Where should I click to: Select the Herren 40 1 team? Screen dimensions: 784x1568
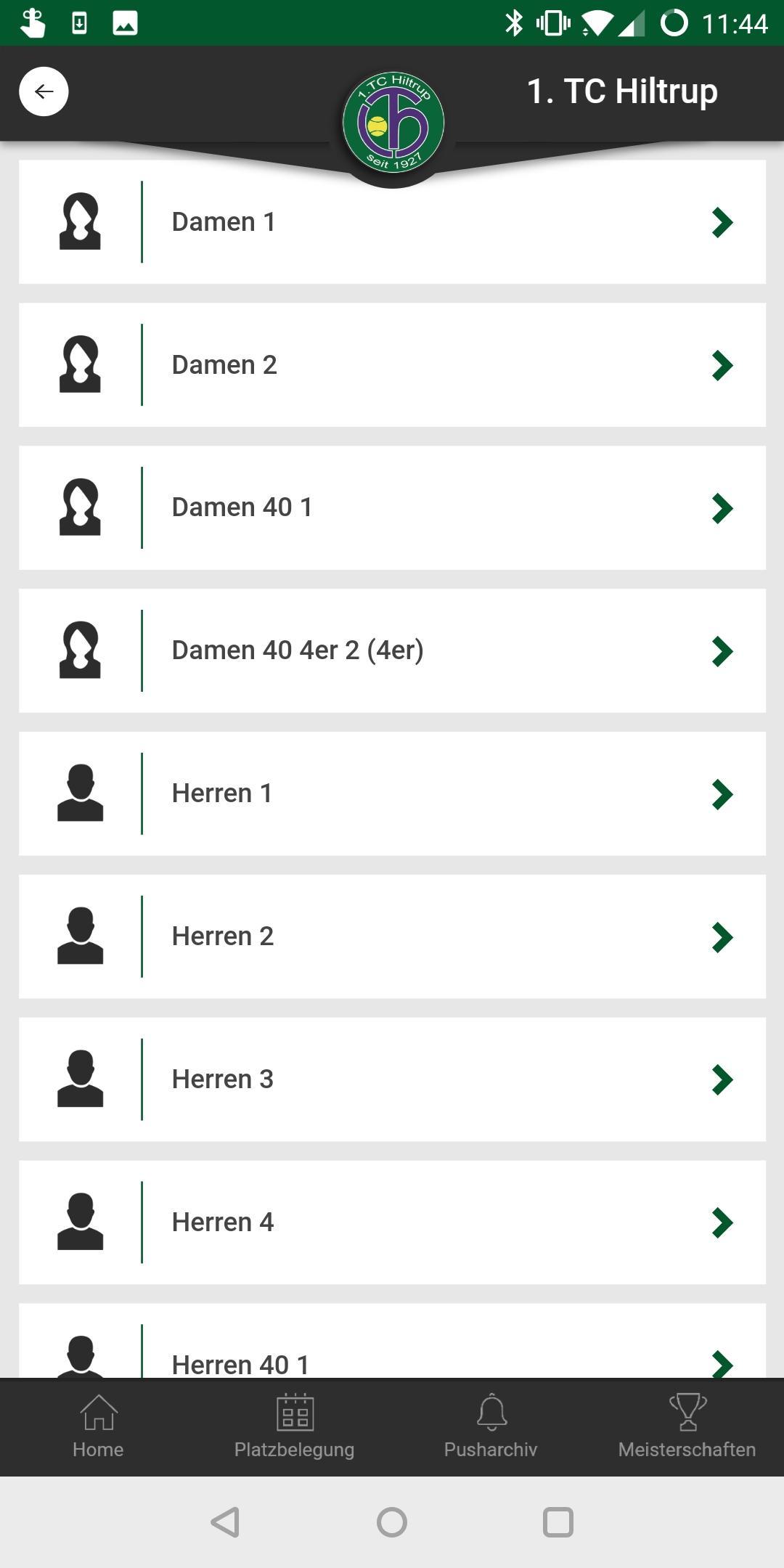pos(392,1341)
